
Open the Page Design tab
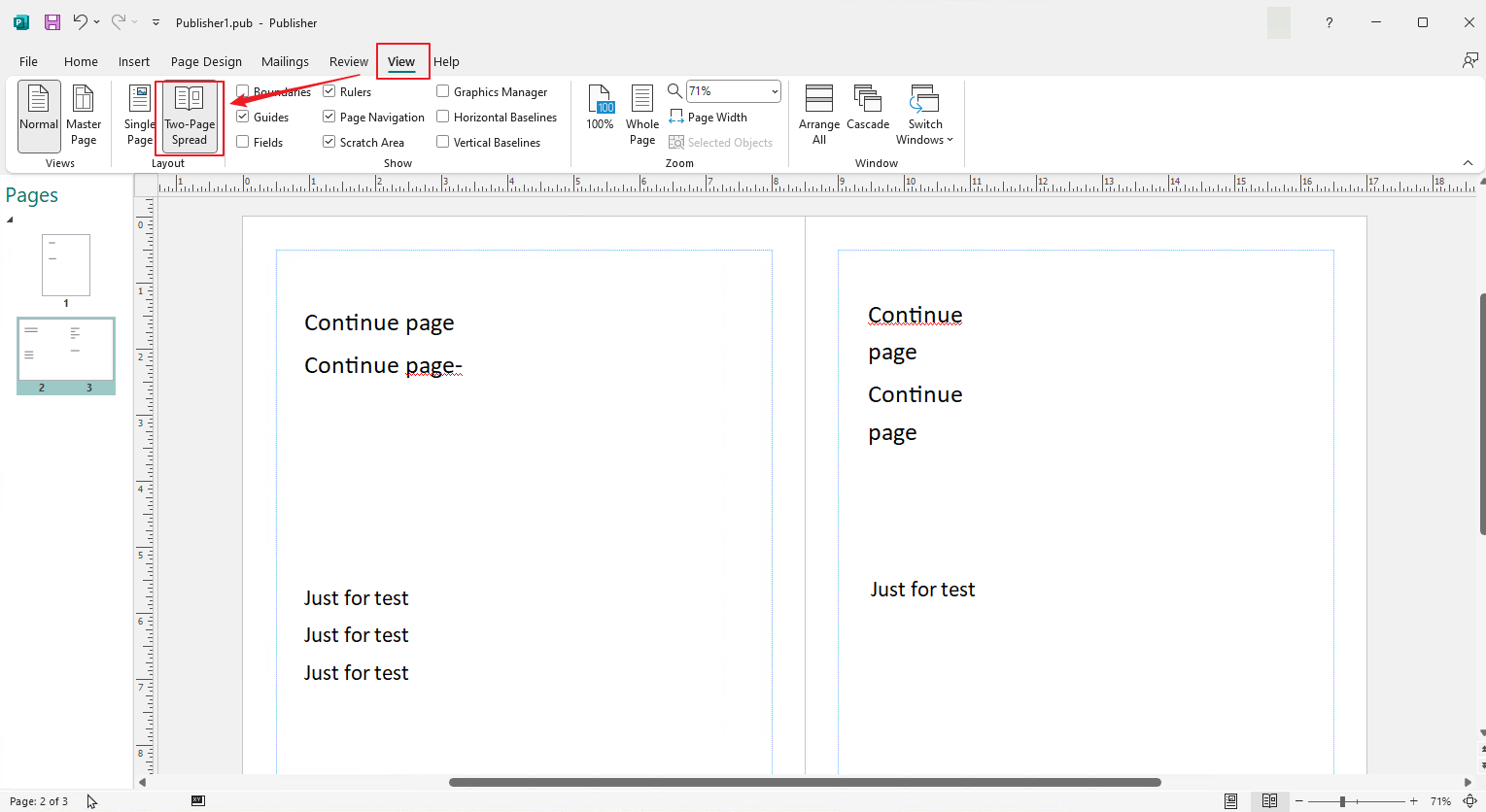pyautogui.click(x=206, y=61)
